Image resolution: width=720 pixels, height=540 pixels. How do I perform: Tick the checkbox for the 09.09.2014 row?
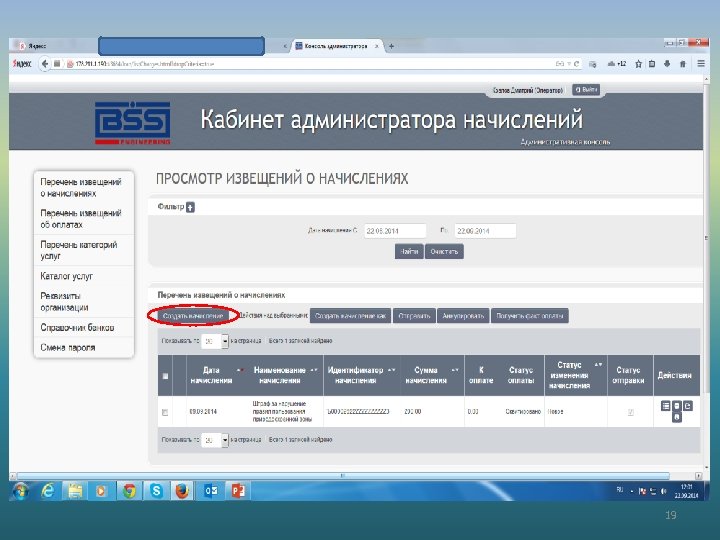pos(165,412)
